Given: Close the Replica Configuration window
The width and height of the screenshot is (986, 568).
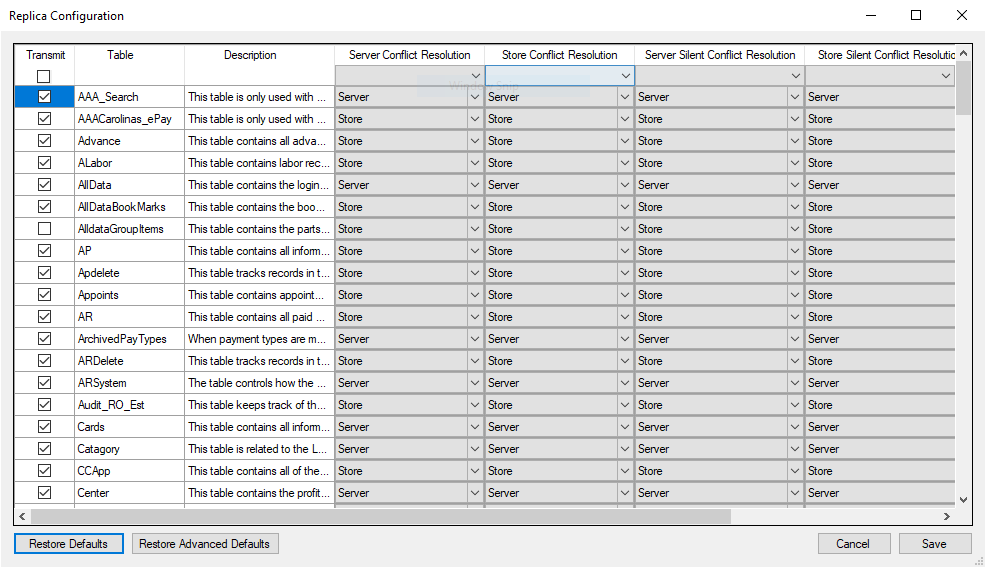Looking at the screenshot, I should click(x=961, y=15).
